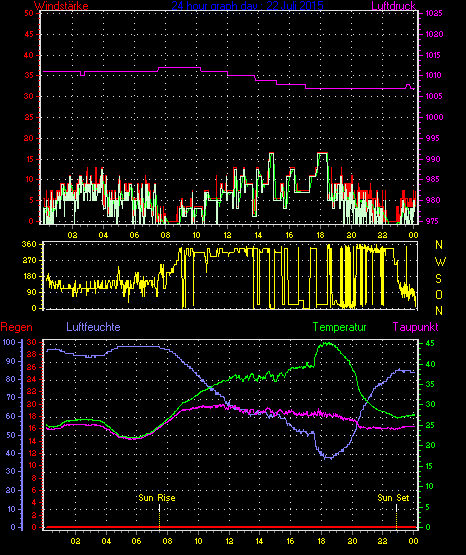Click 995 on the Luftdruck axis

coord(434,138)
